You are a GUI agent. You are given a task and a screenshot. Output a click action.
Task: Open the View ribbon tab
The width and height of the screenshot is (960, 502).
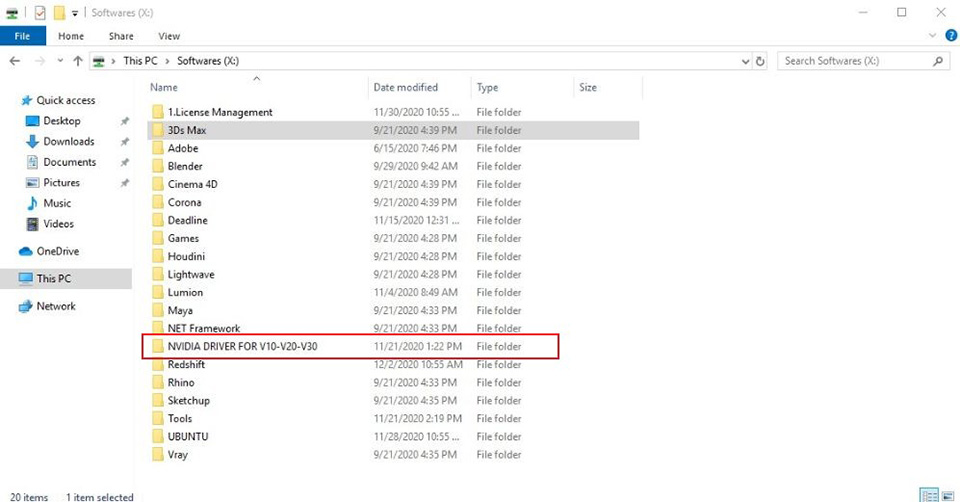(169, 36)
